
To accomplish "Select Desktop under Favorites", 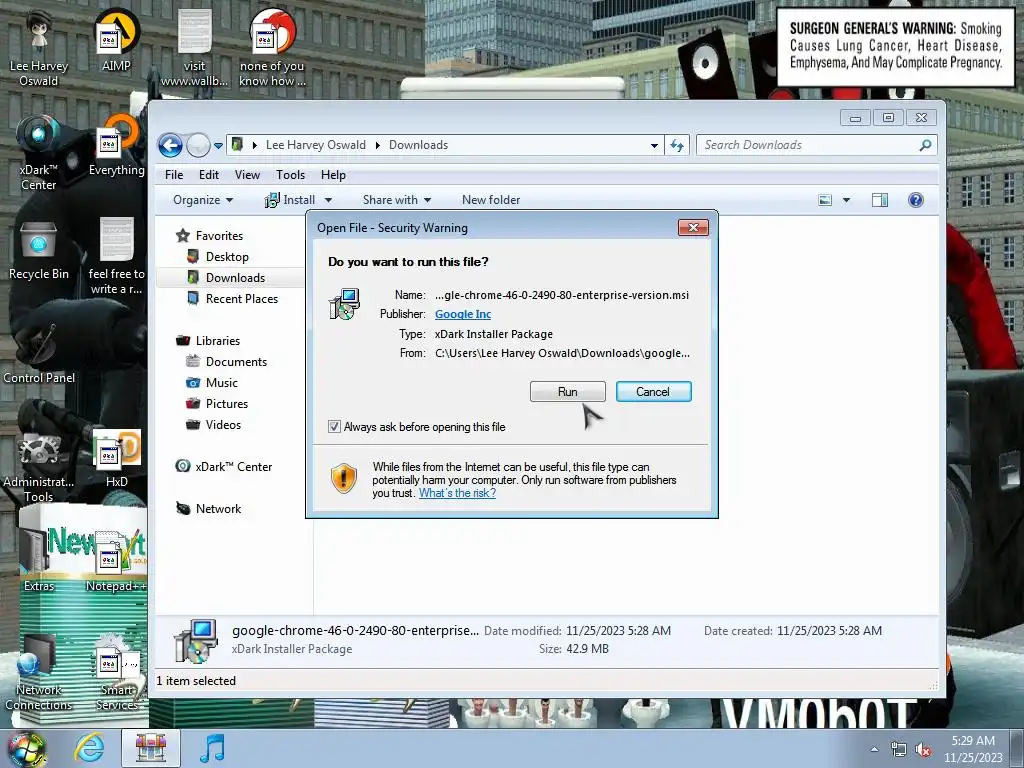I will coord(227,257).
